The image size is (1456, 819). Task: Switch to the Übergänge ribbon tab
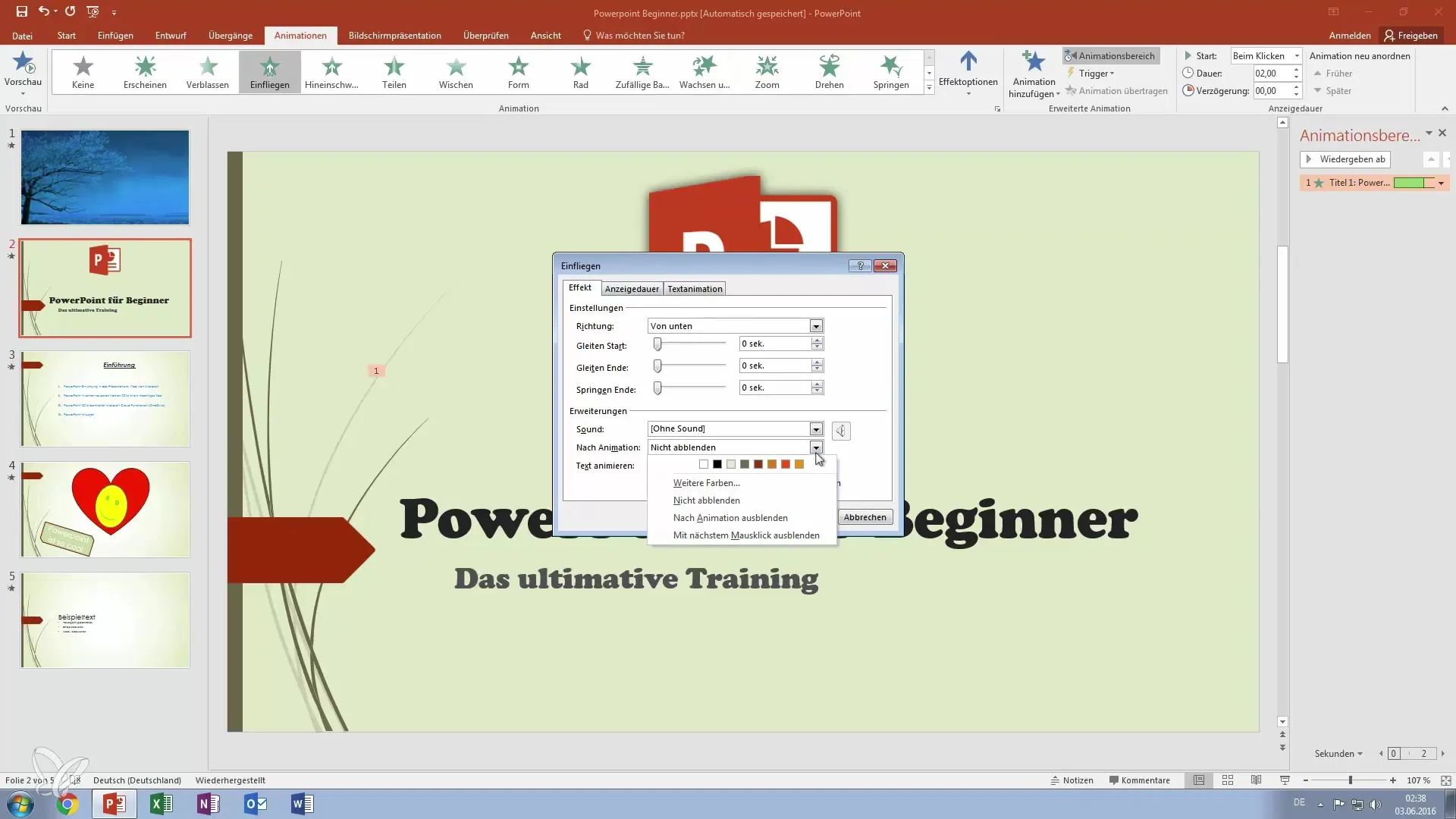tap(231, 35)
